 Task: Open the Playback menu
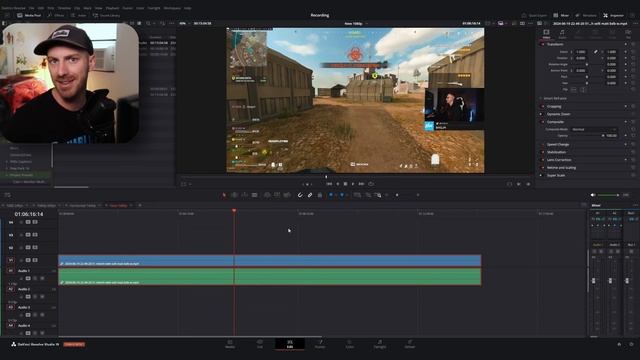(112, 8)
